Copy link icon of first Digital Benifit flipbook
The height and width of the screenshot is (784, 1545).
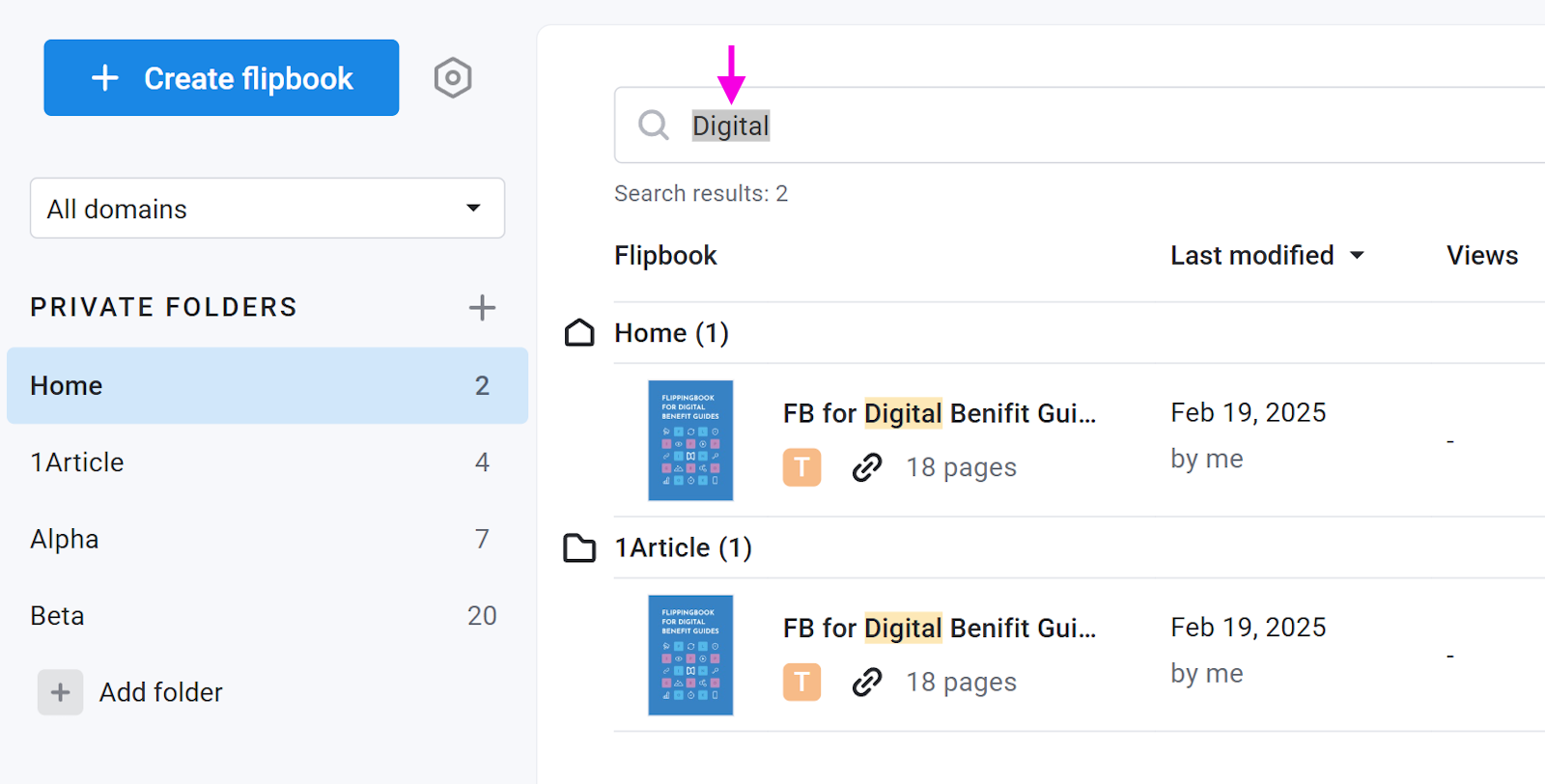[x=866, y=467]
